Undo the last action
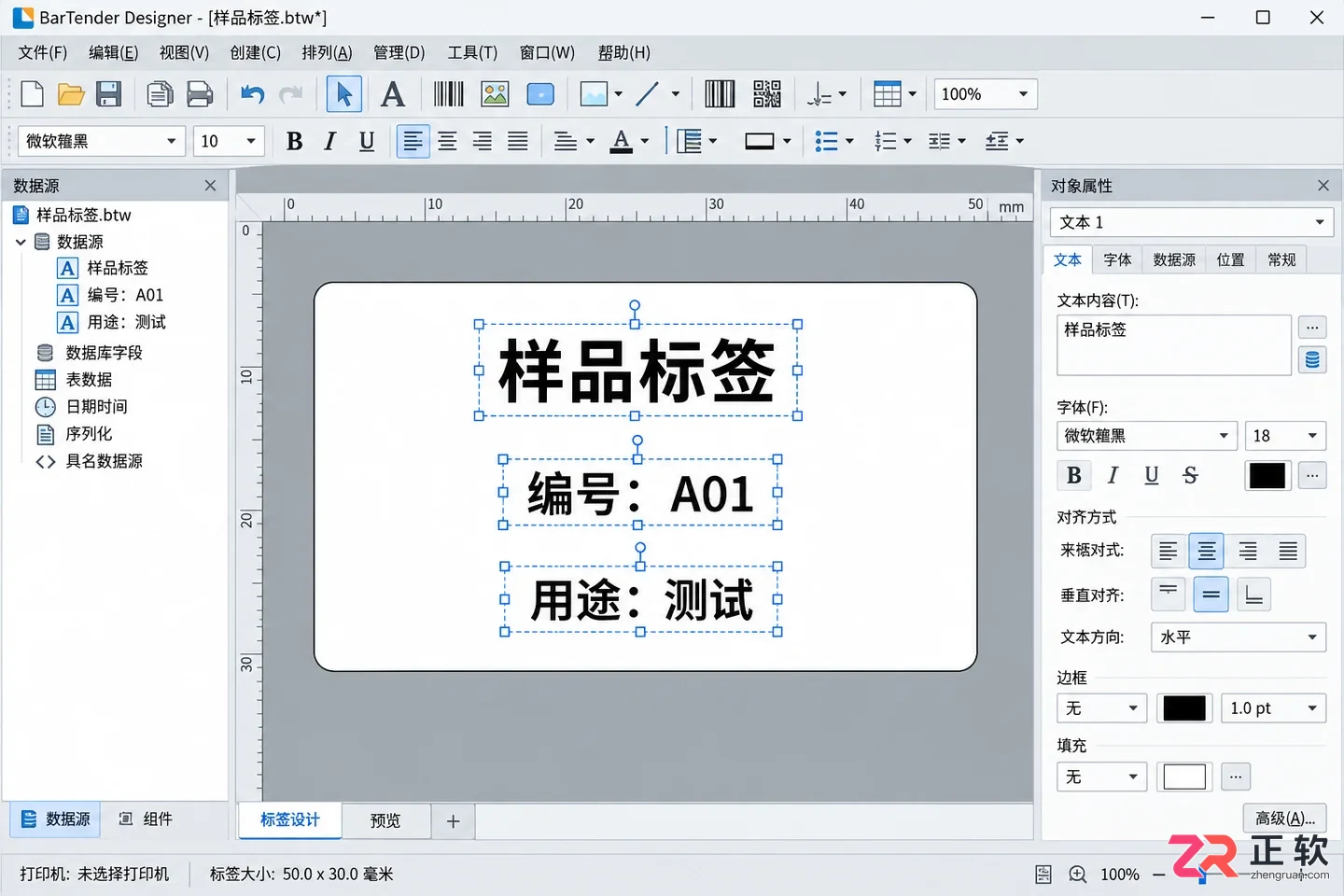The height and width of the screenshot is (896, 1344). click(x=252, y=94)
